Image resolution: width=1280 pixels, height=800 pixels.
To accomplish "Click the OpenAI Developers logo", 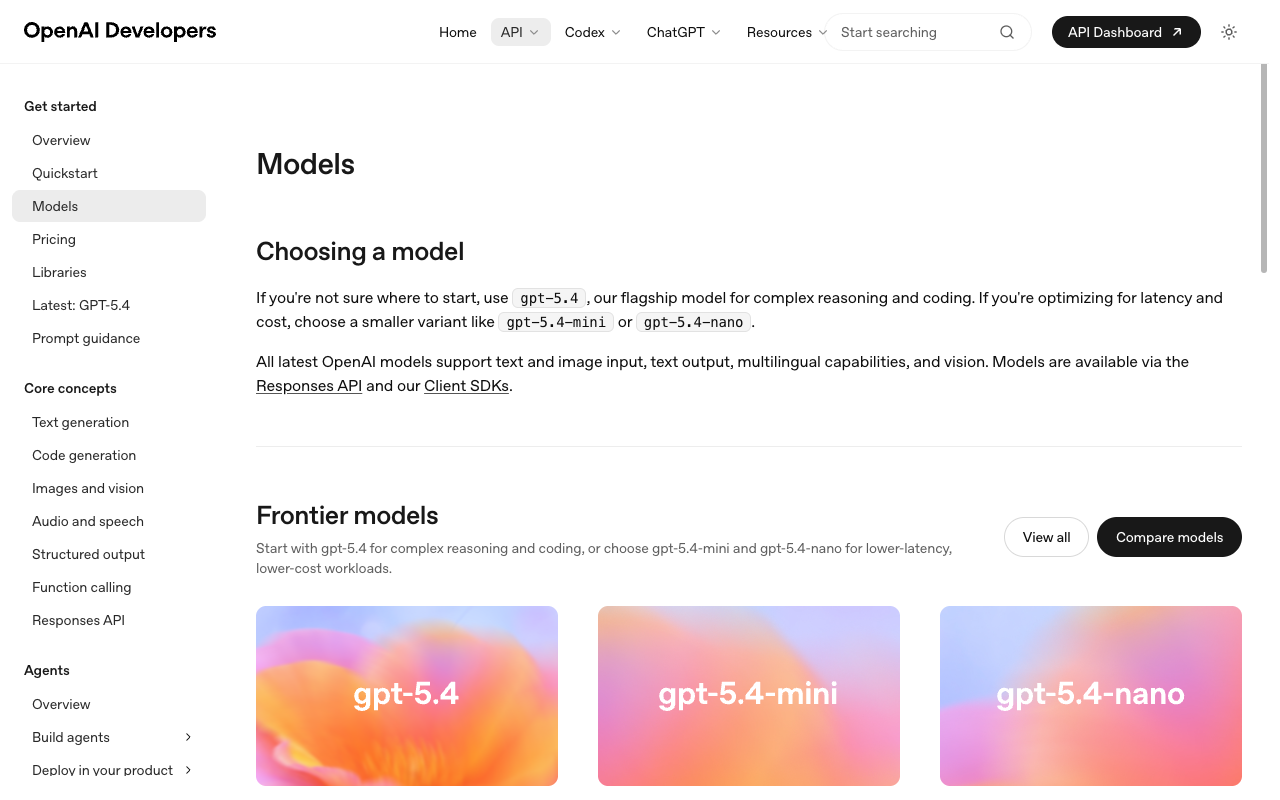I will [119, 31].
